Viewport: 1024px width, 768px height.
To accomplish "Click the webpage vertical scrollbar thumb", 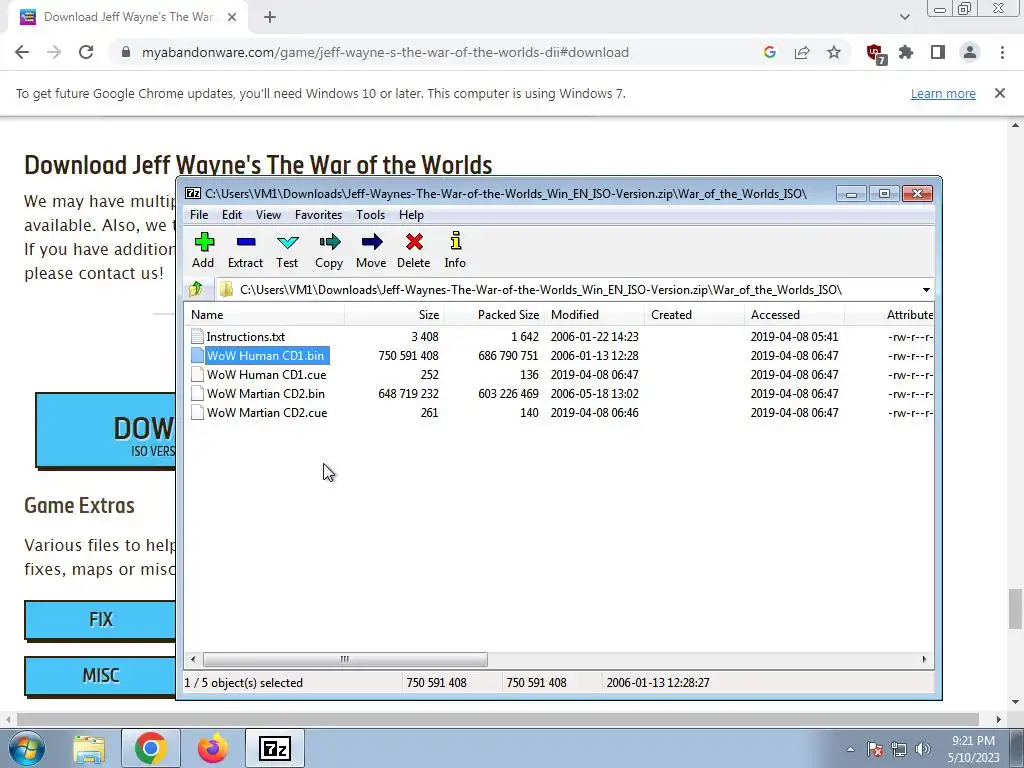I will pyautogui.click(x=1015, y=609).
